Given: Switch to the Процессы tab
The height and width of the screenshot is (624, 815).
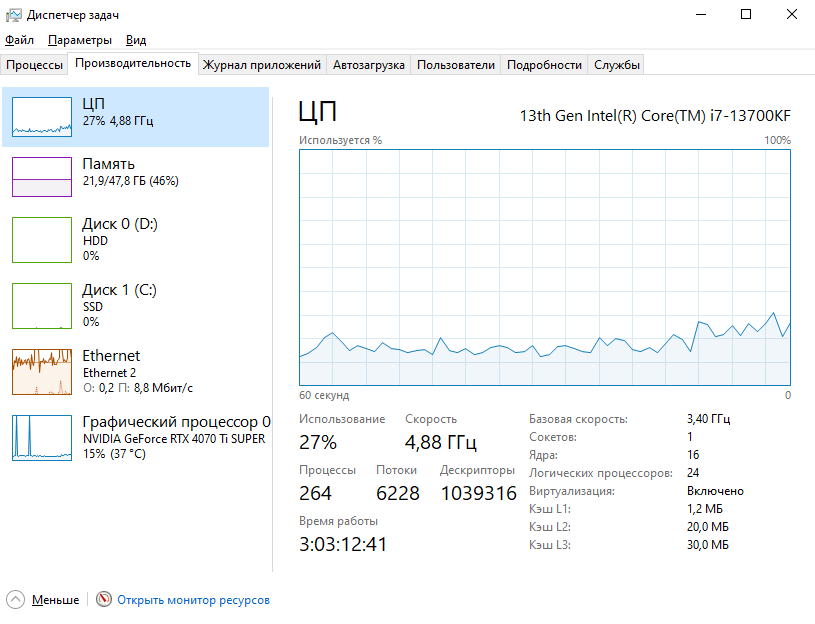Looking at the screenshot, I should click(35, 65).
